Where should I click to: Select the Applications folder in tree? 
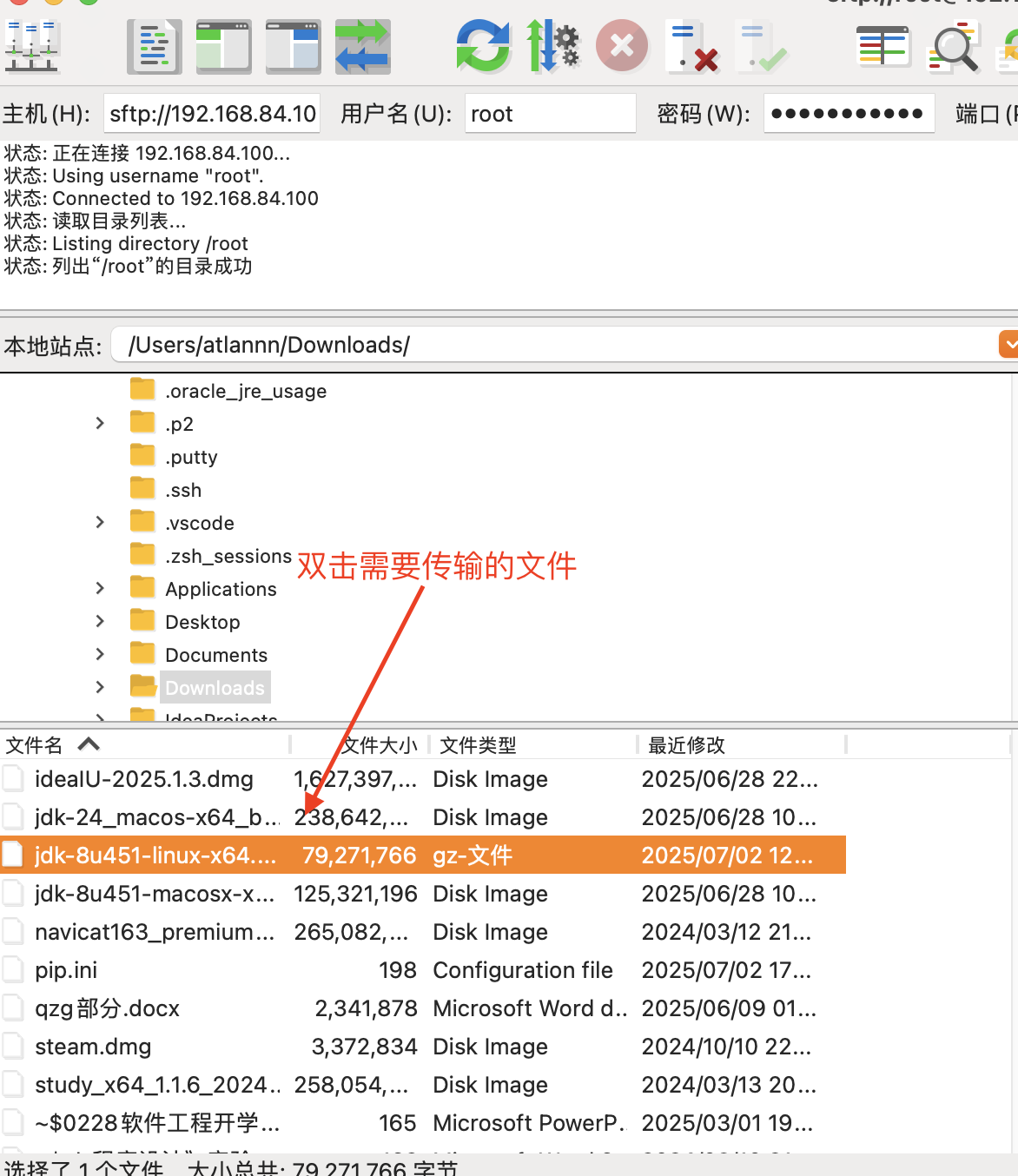click(221, 589)
